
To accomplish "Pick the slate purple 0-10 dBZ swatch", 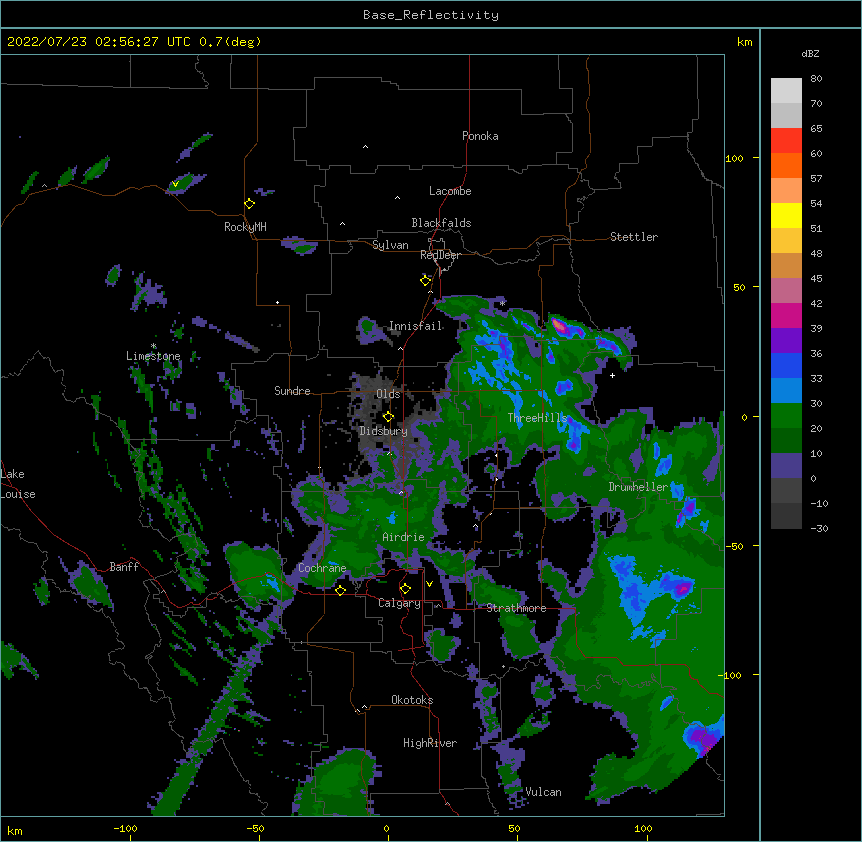I will point(786,466).
